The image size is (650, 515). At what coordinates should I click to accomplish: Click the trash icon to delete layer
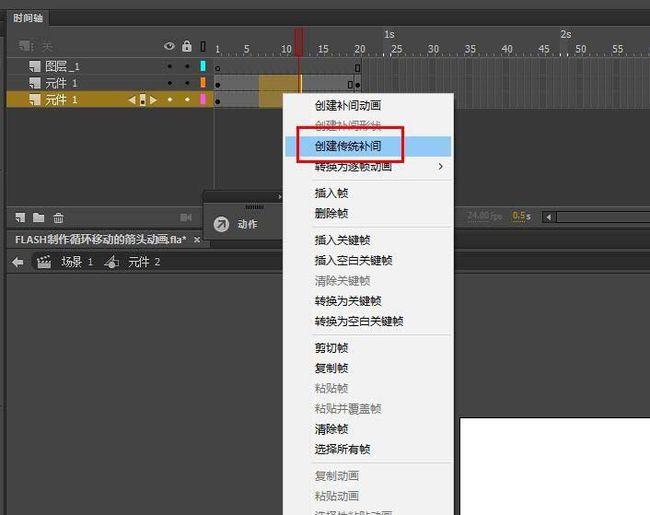pos(58,217)
